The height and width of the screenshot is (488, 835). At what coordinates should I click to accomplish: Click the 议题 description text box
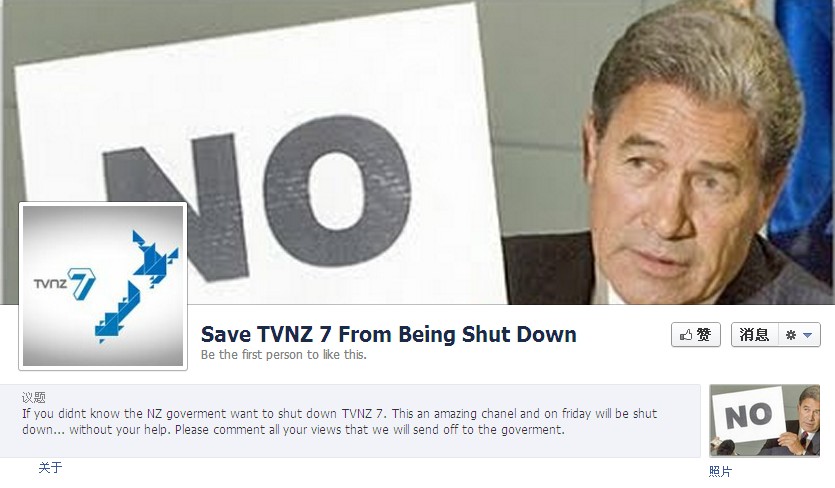[x=350, y=421]
